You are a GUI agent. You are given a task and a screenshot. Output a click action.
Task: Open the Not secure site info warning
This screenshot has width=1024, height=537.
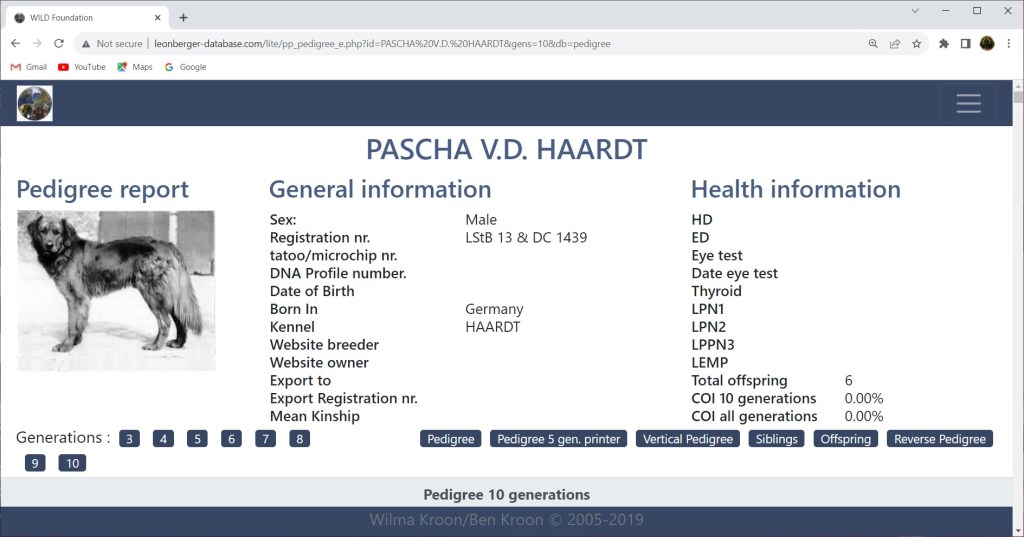click(x=112, y=44)
